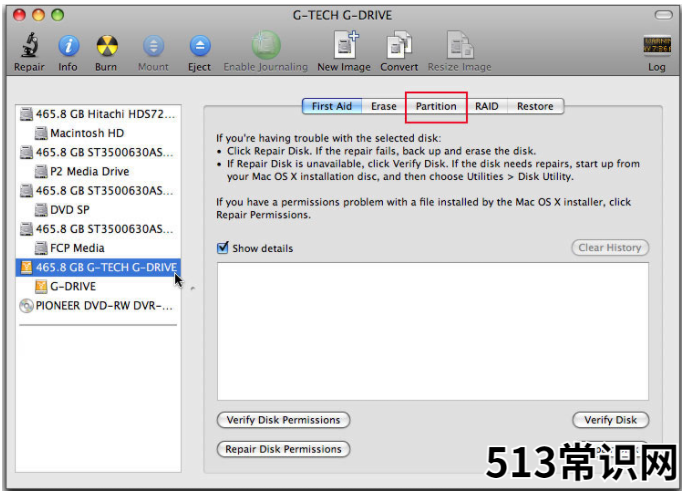Toggle toolbar with the top-right pill button
This screenshot has height=493, width=687.
coord(663,15)
